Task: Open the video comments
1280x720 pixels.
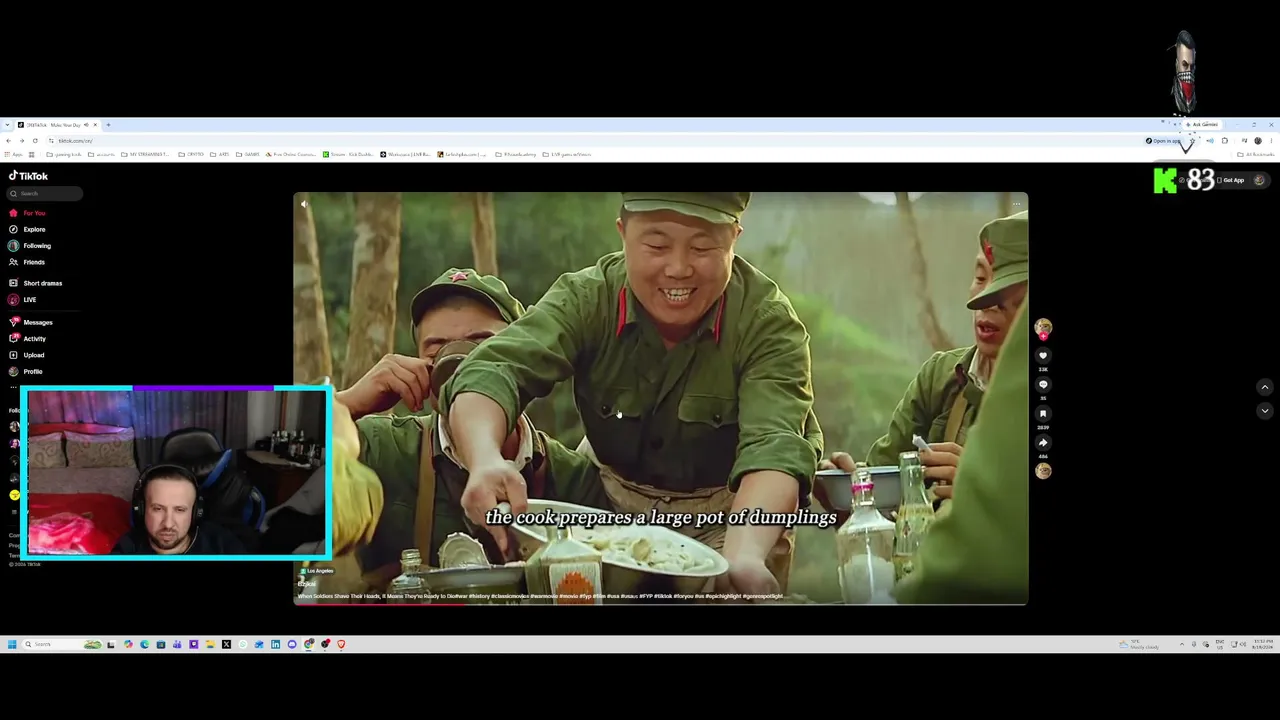Action: [x=1043, y=385]
